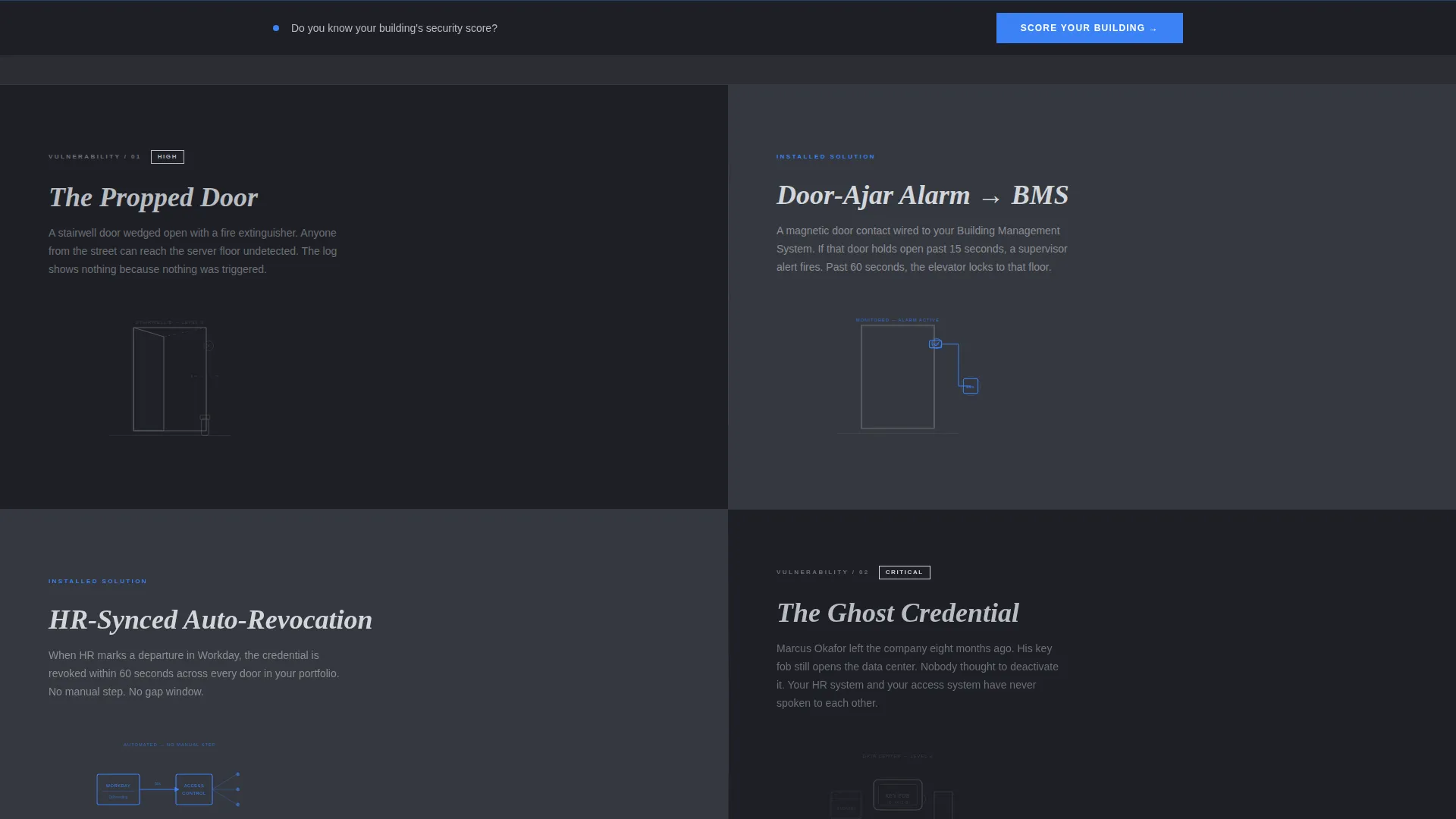
Task: Click the 'Installed Solution' label above HR-Synced Auto-Revocation
Action: [x=98, y=582]
